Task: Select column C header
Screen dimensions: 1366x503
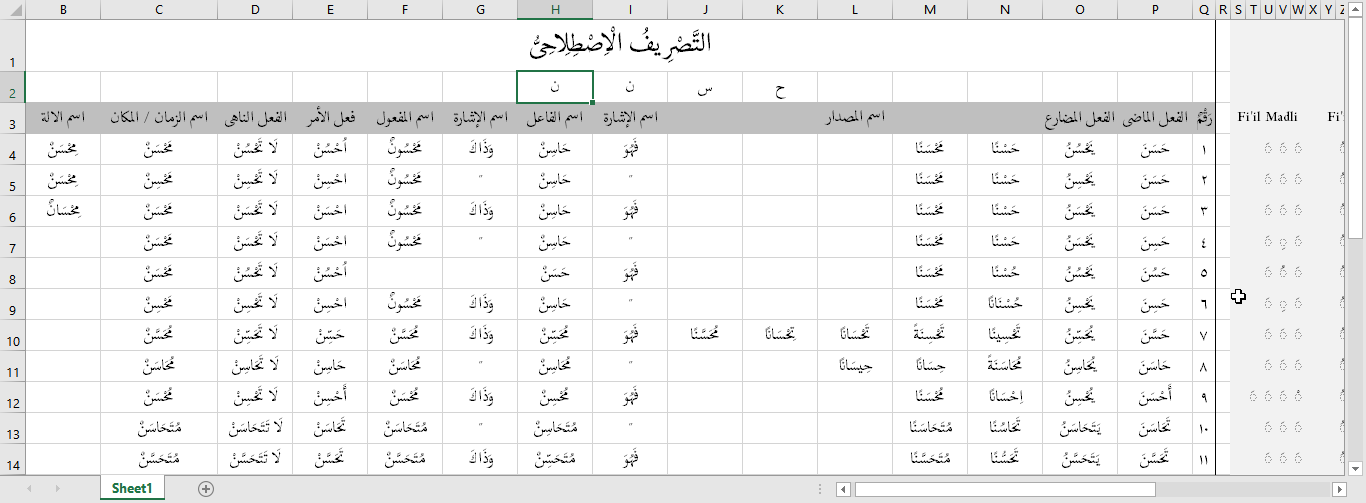Action: (x=159, y=10)
